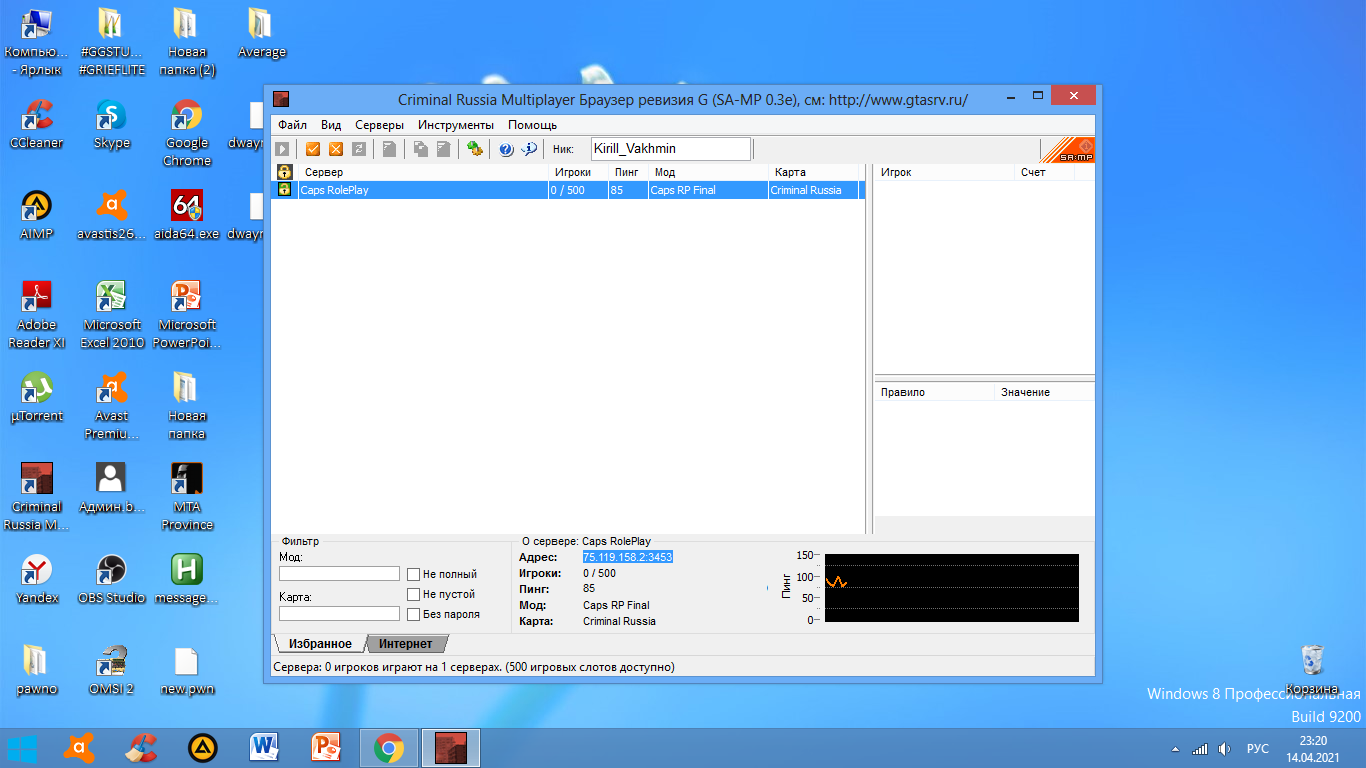Image resolution: width=1366 pixels, height=768 pixels.
Task: Open the Помощь menu
Action: [532, 125]
